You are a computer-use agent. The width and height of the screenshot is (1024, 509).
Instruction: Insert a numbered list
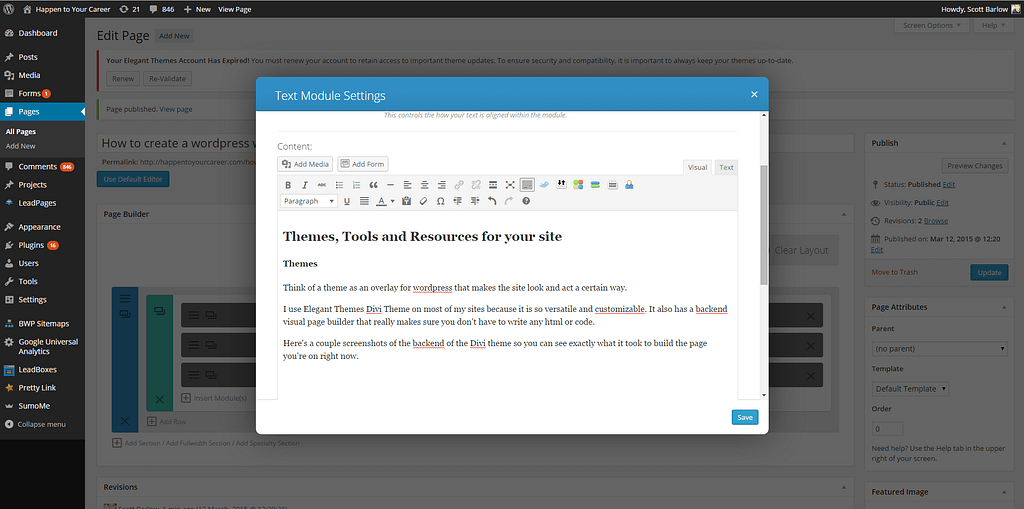coord(356,185)
